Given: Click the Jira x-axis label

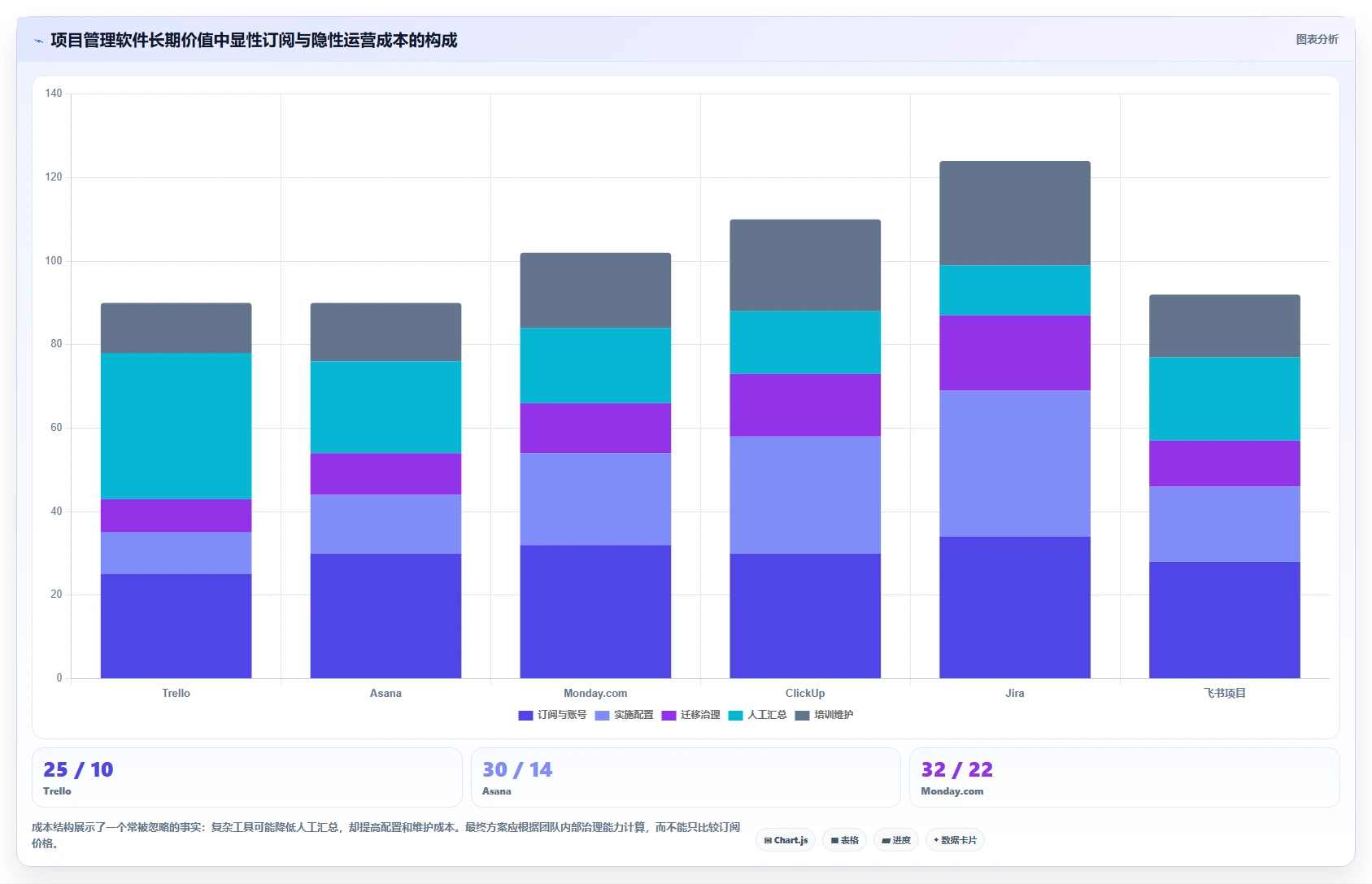Looking at the screenshot, I should pyautogui.click(x=1015, y=694).
